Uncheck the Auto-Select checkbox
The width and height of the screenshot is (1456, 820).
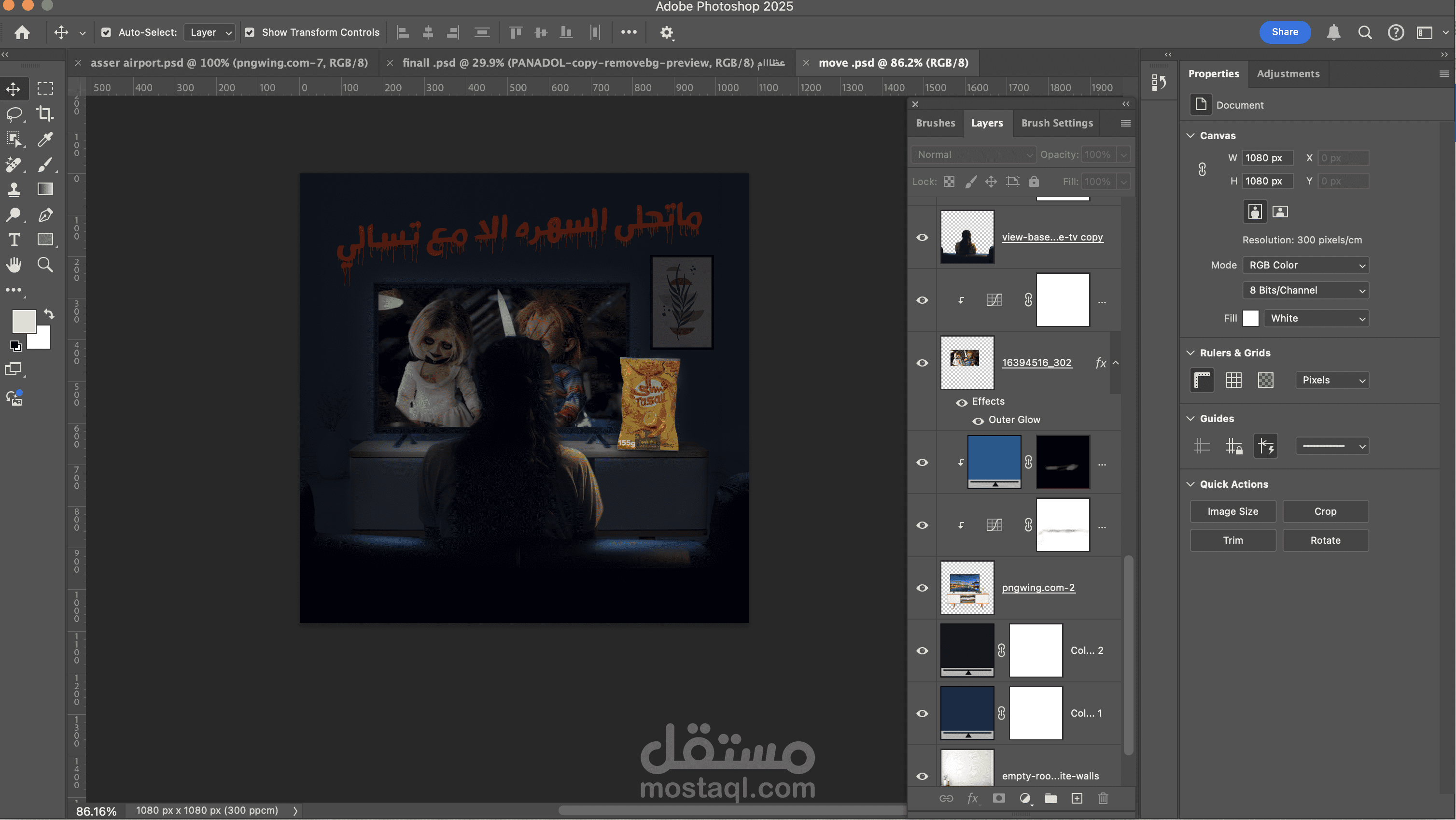tap(106, 32)
